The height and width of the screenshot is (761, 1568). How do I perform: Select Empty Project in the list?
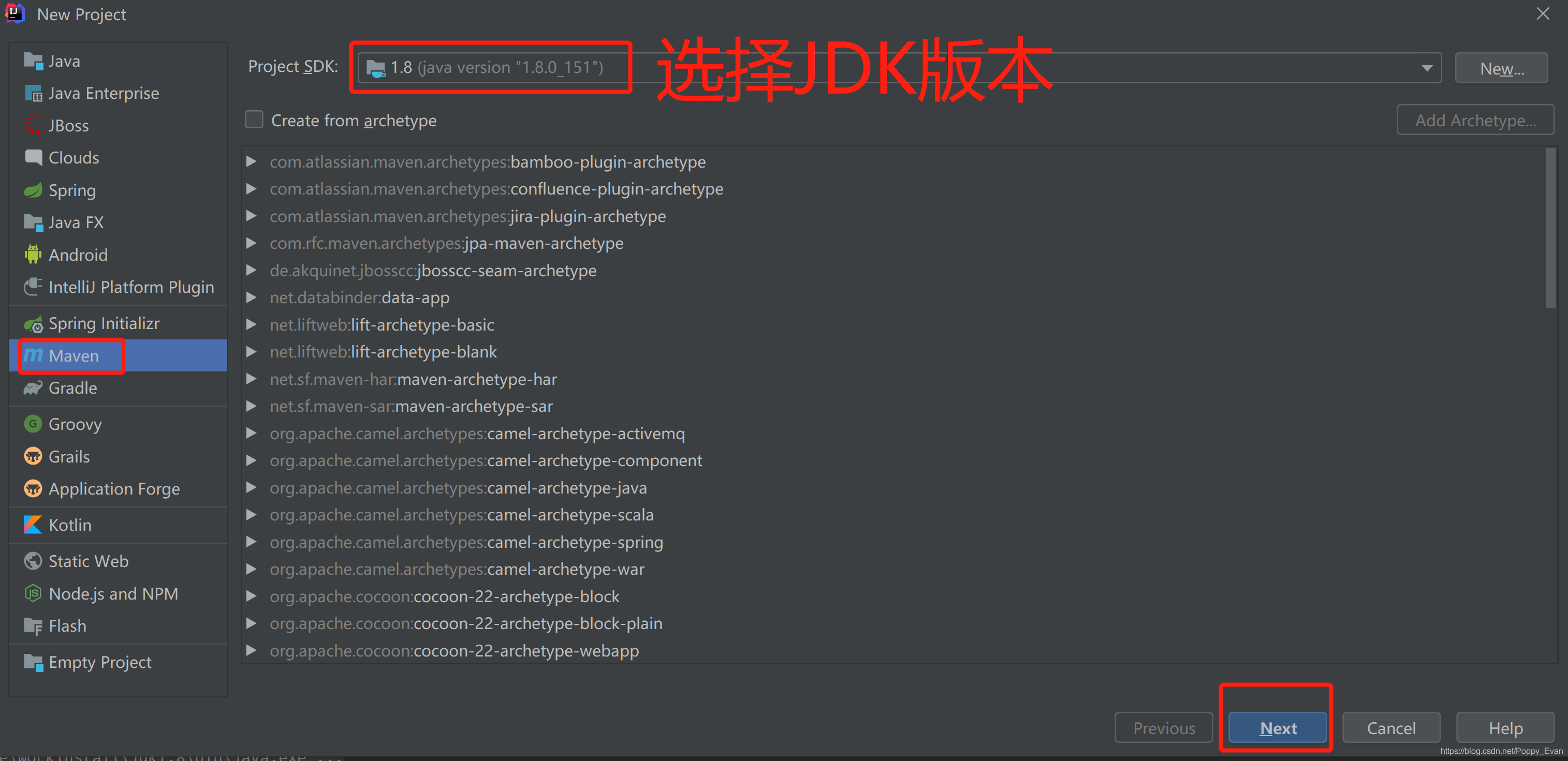tap(100, 662)
